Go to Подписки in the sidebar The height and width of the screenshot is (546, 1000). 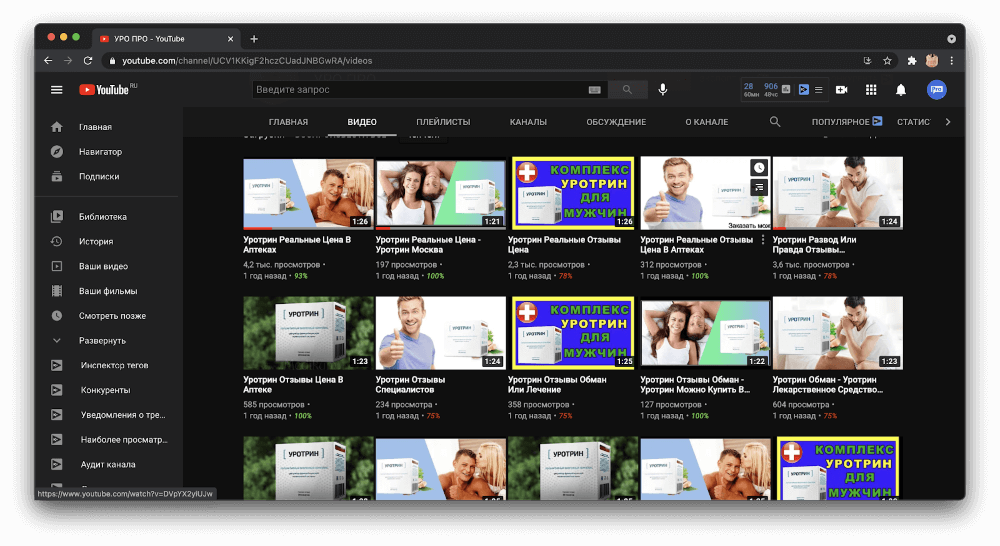[x=99, y=176]
